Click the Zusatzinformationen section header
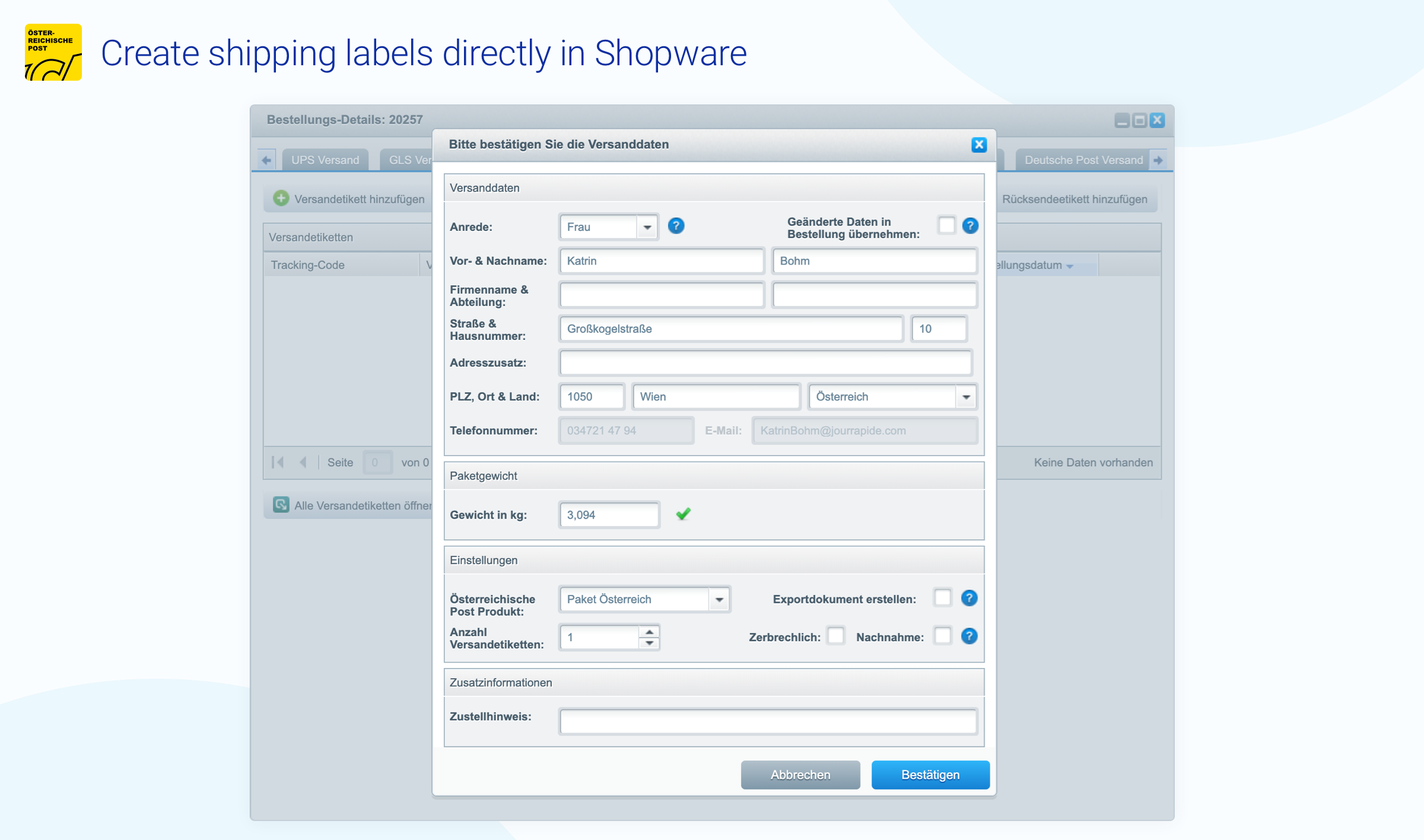 coord(714,682)
